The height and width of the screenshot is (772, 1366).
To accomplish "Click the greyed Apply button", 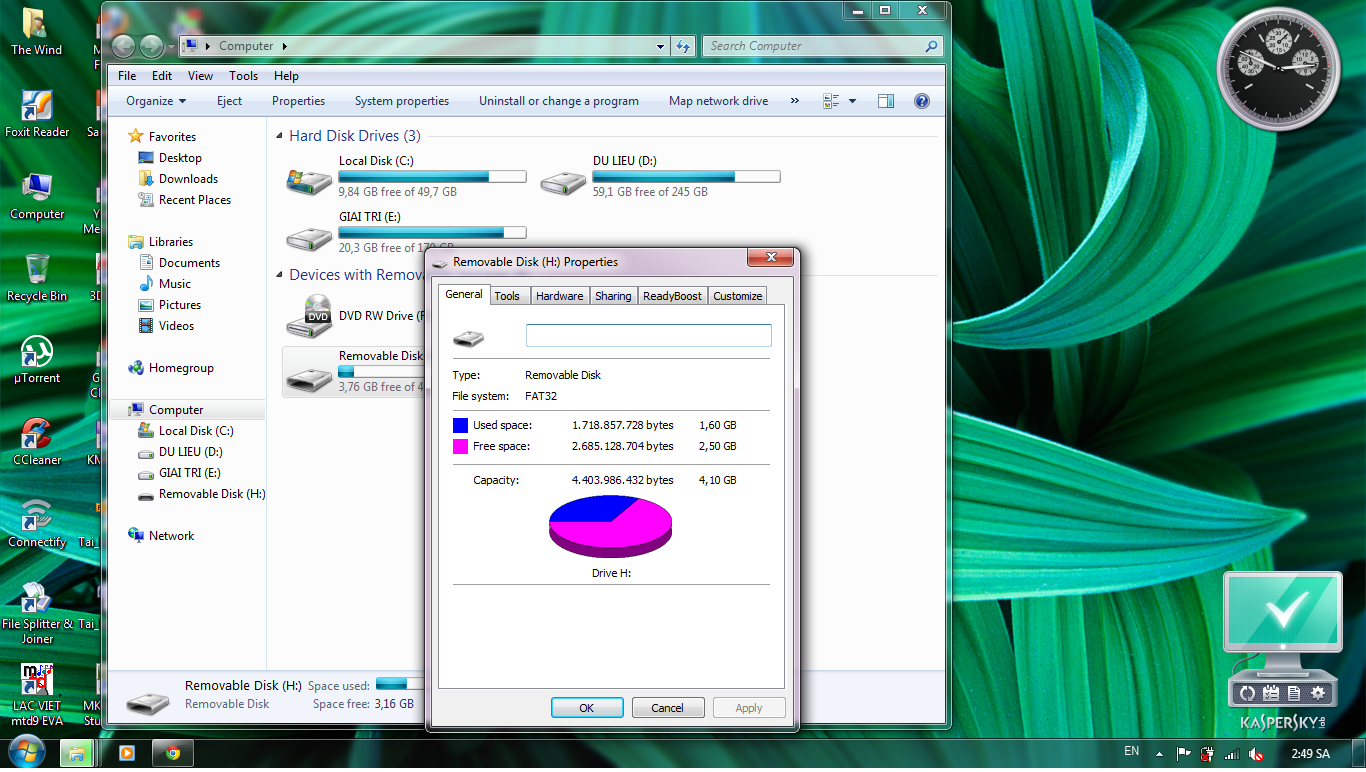I will click(749, 708).
